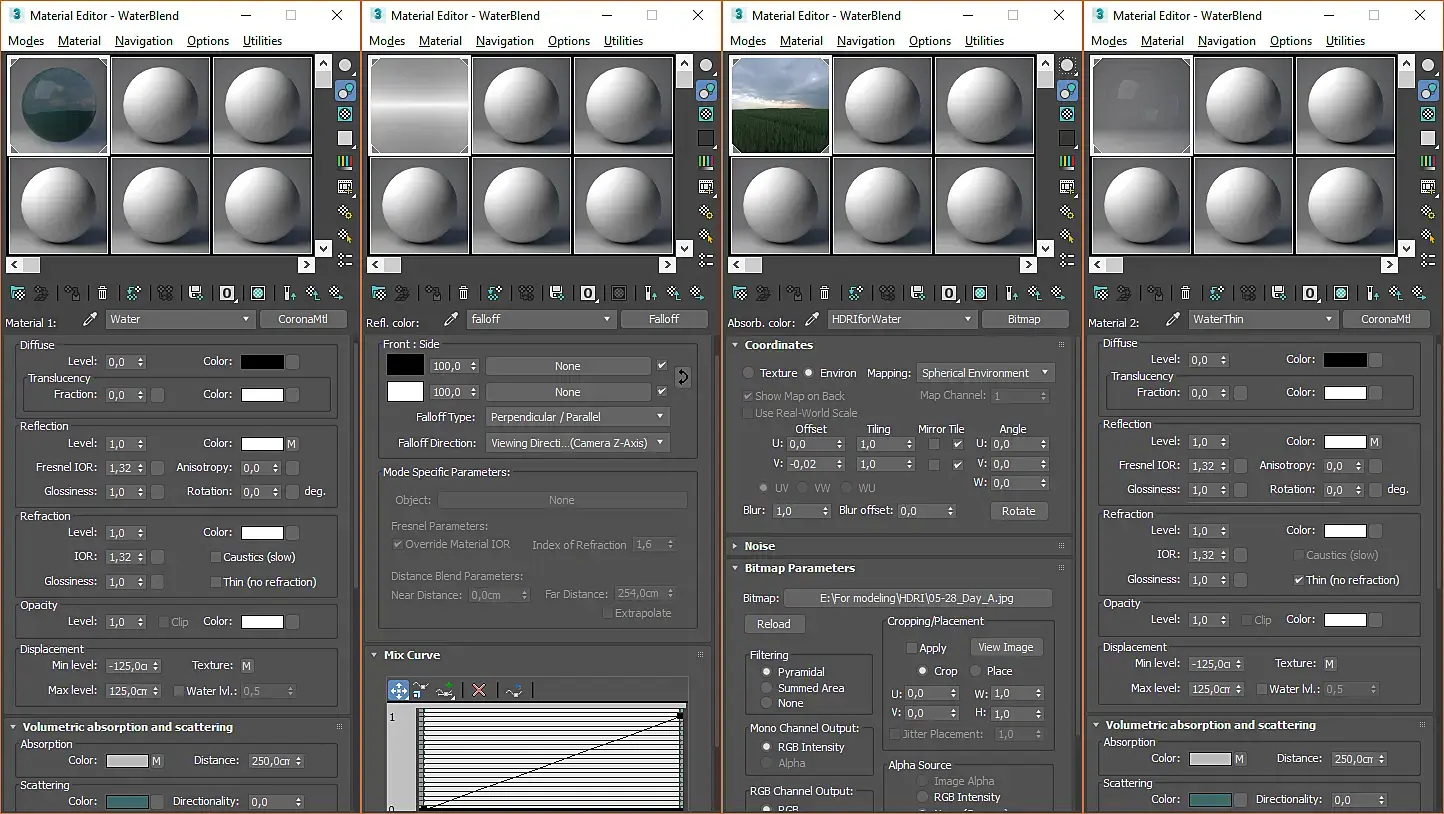Screen dimensions: 1444x814
Task: Uncheck Thin (no refraction) in WaterThin window
Action: [1298, 580]
